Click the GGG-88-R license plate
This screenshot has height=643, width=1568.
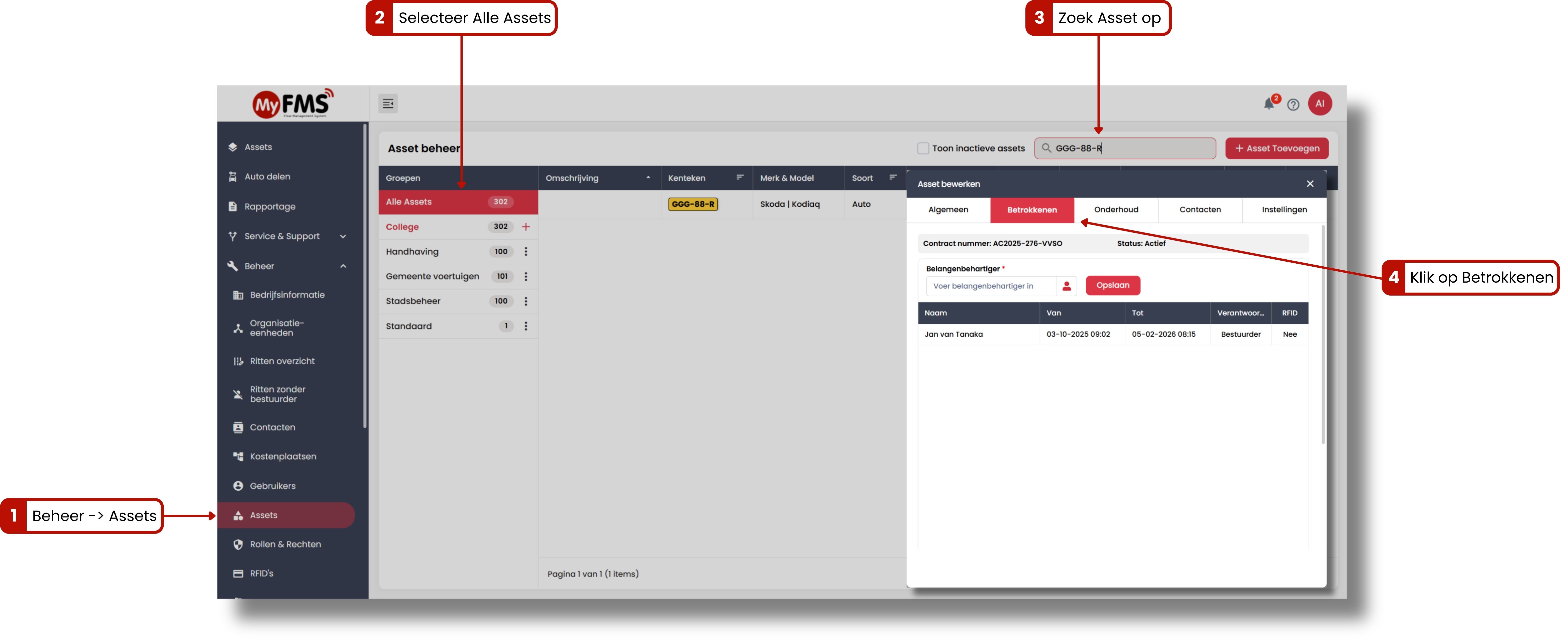(693, 205)
